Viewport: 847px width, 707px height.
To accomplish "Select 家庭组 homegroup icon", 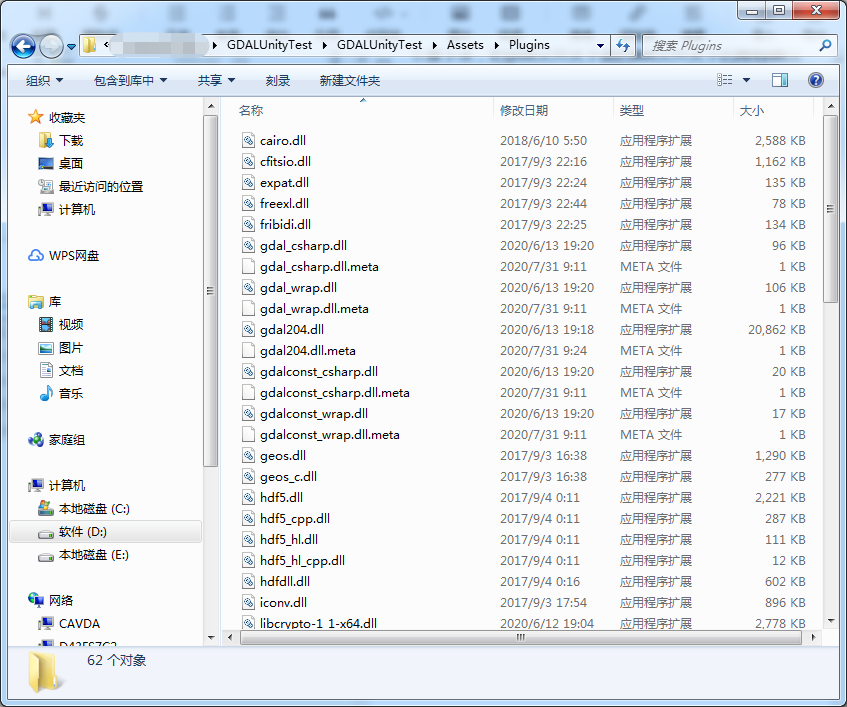I will pyautogui.click(x=36, y=440).
